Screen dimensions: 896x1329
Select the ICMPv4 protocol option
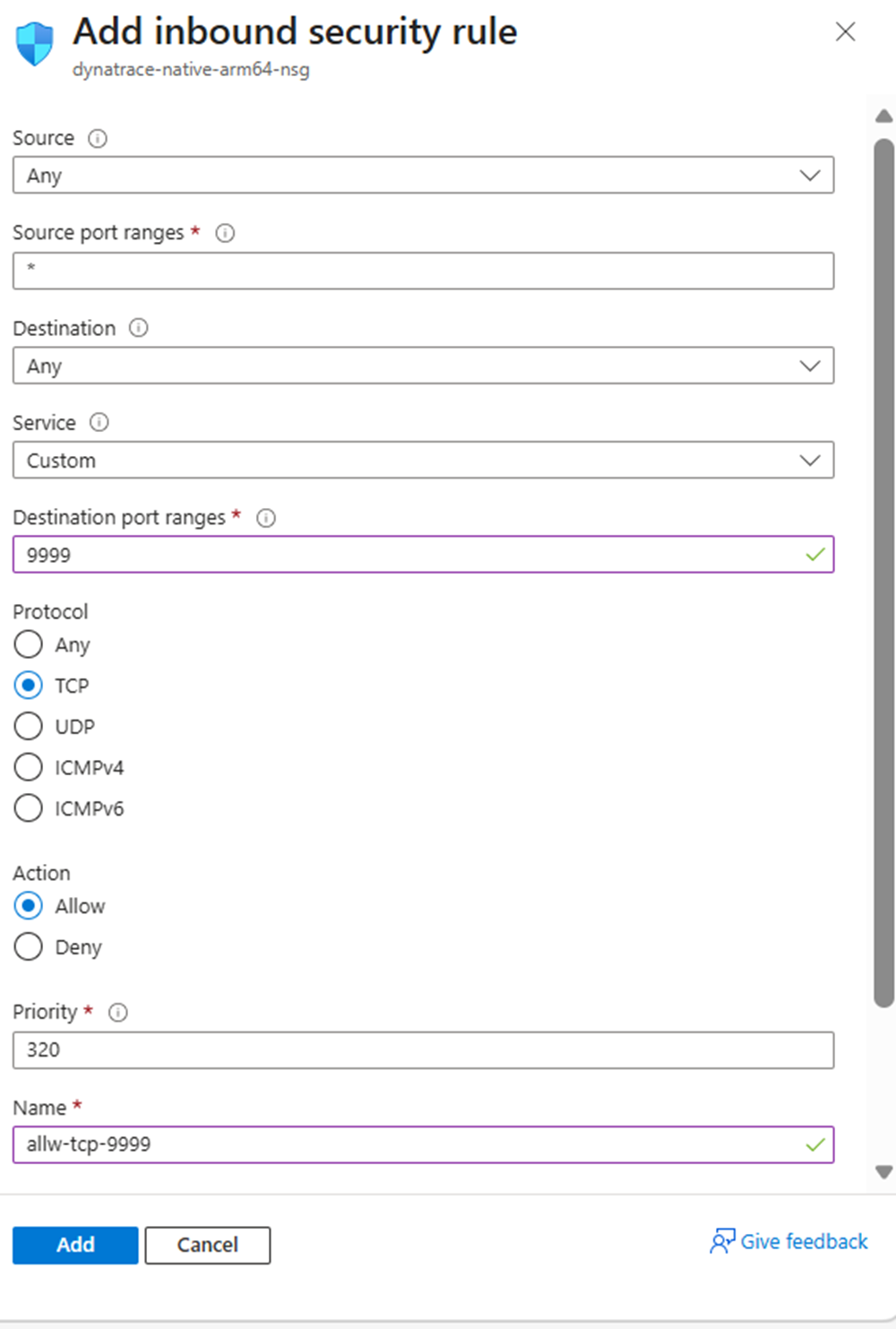click(28, 767)
